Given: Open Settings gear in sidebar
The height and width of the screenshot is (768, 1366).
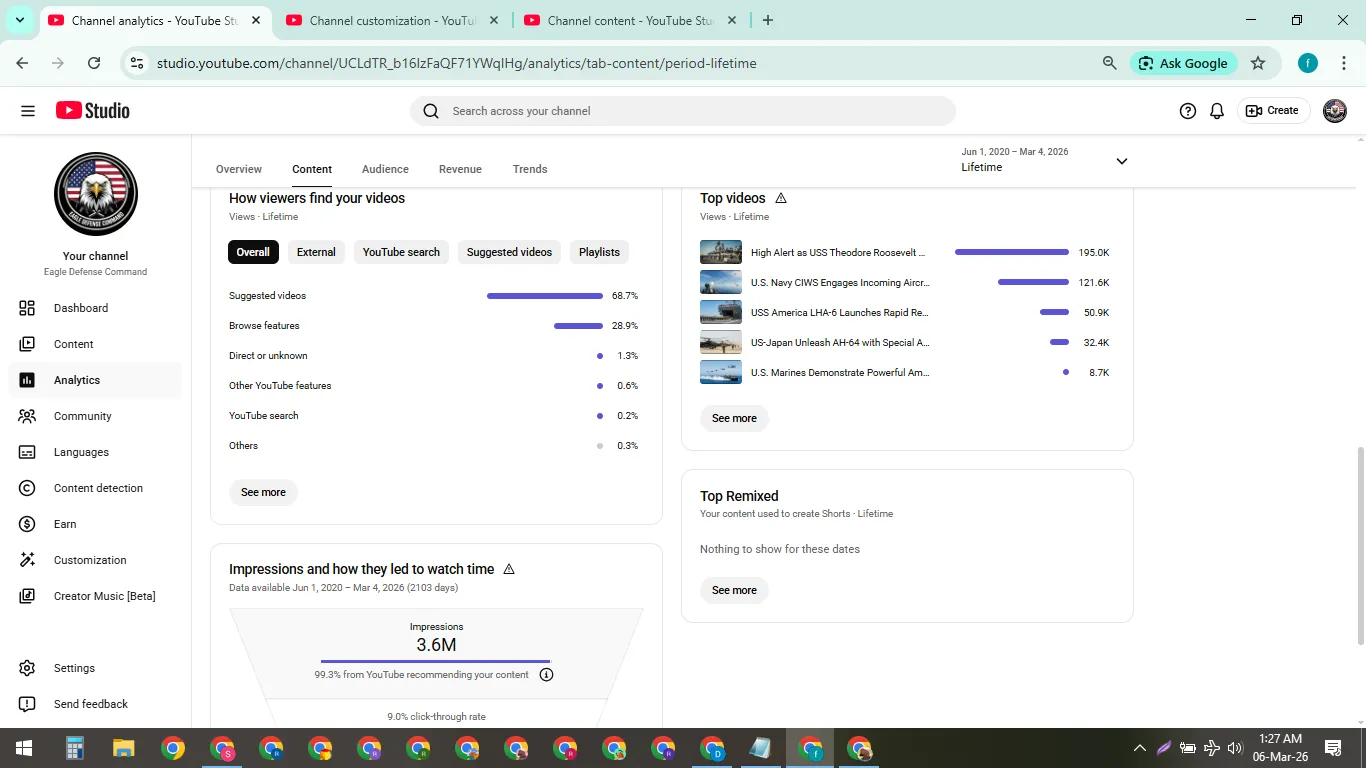Looking at the screenshot, I should (27, 668).
